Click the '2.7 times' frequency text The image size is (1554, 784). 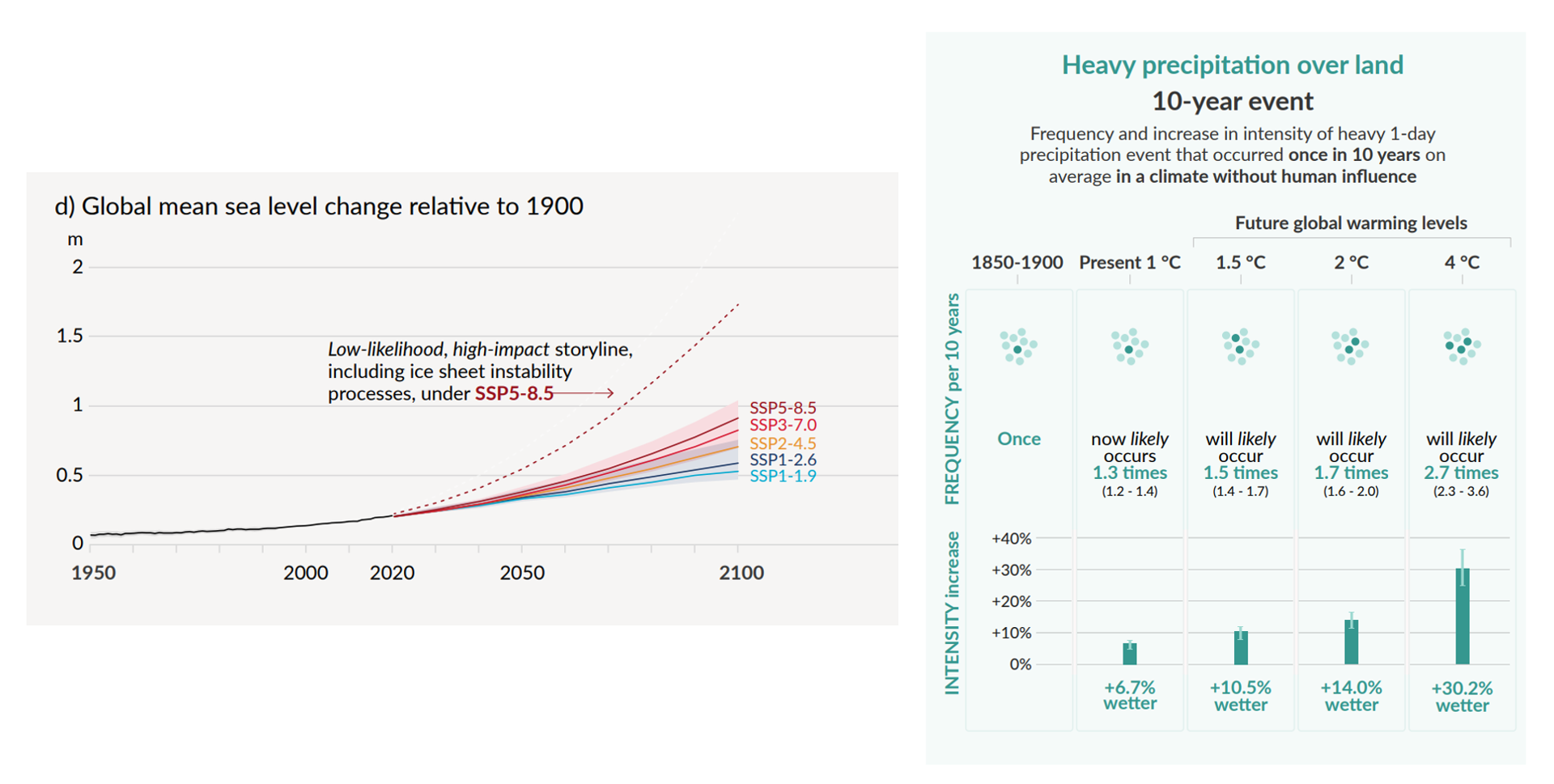point(1461,473)
